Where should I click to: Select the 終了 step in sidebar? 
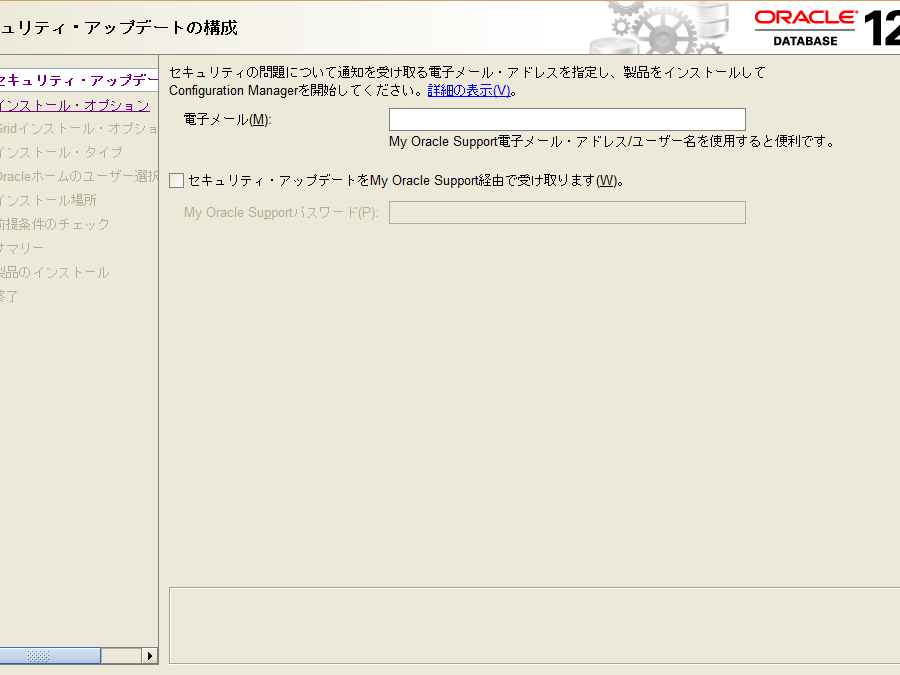pyautogui.click(x=10, y=296)
